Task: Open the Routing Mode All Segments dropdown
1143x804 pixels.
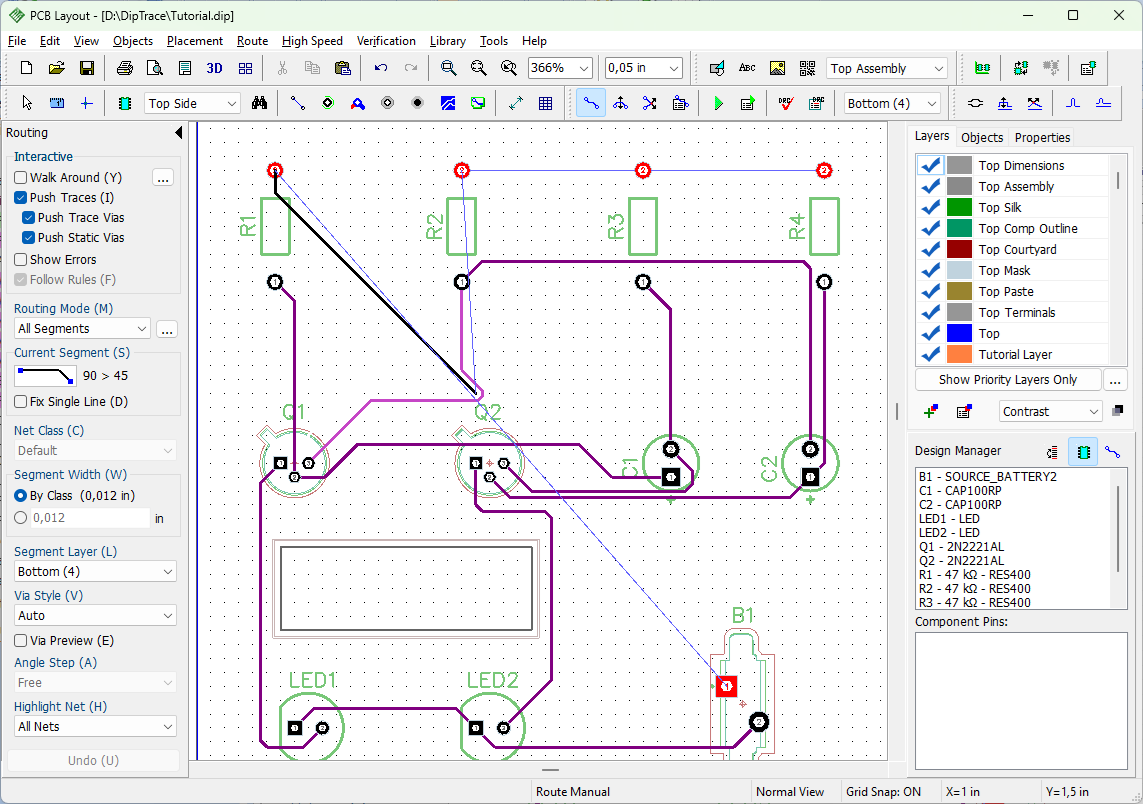Action: coord(142,329)
